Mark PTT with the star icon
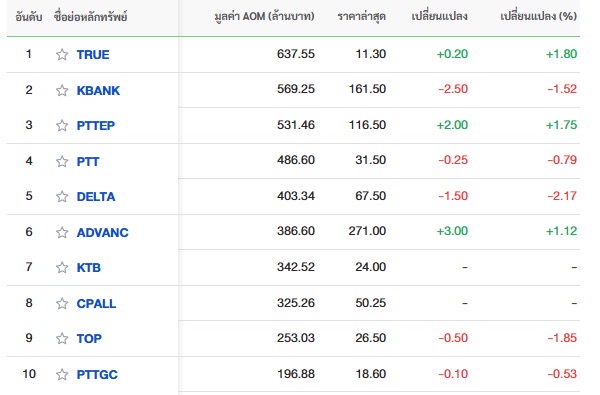 click(x=62, y=162)
